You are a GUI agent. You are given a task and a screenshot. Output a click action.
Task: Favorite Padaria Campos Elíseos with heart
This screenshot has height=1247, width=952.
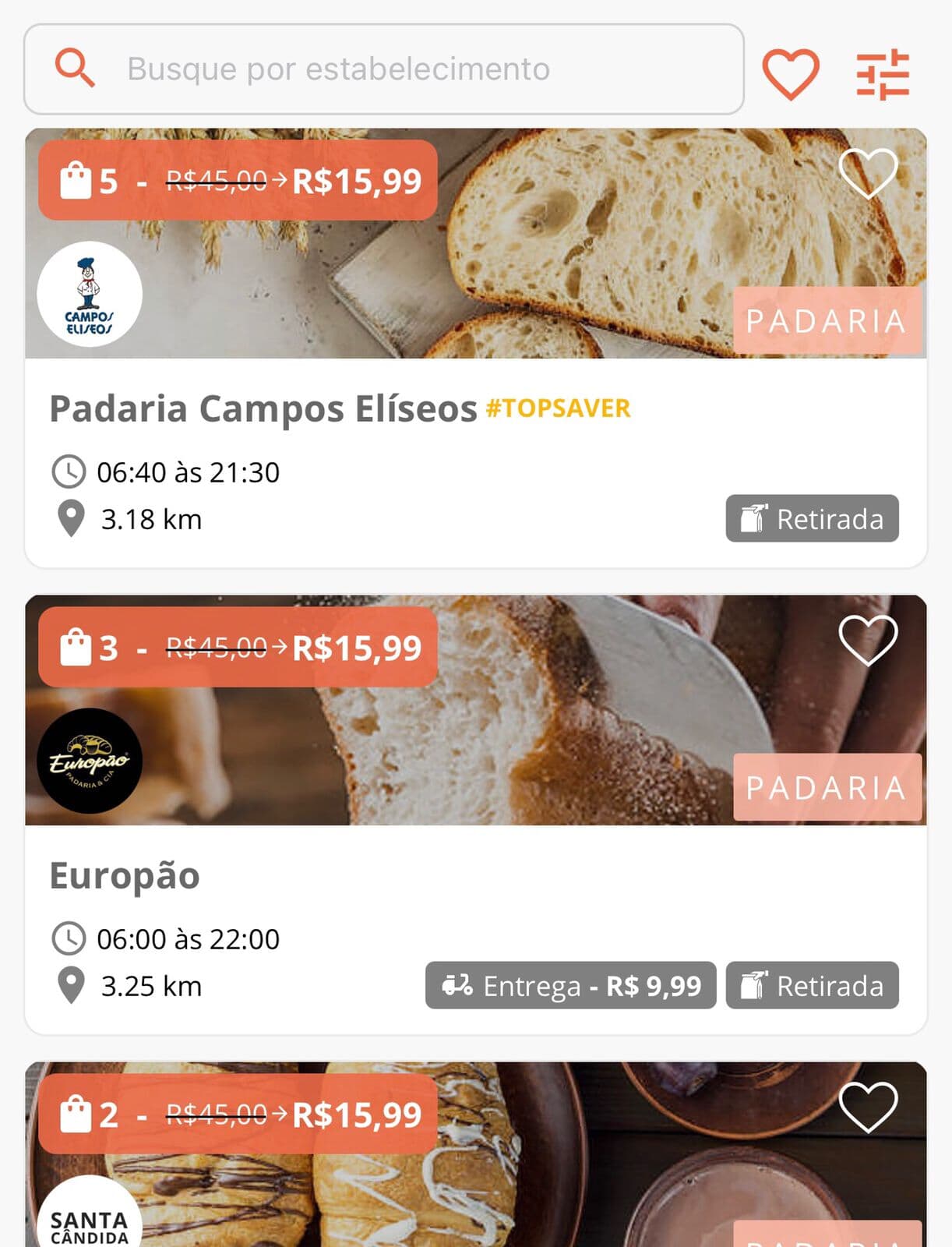pos(868,173)
